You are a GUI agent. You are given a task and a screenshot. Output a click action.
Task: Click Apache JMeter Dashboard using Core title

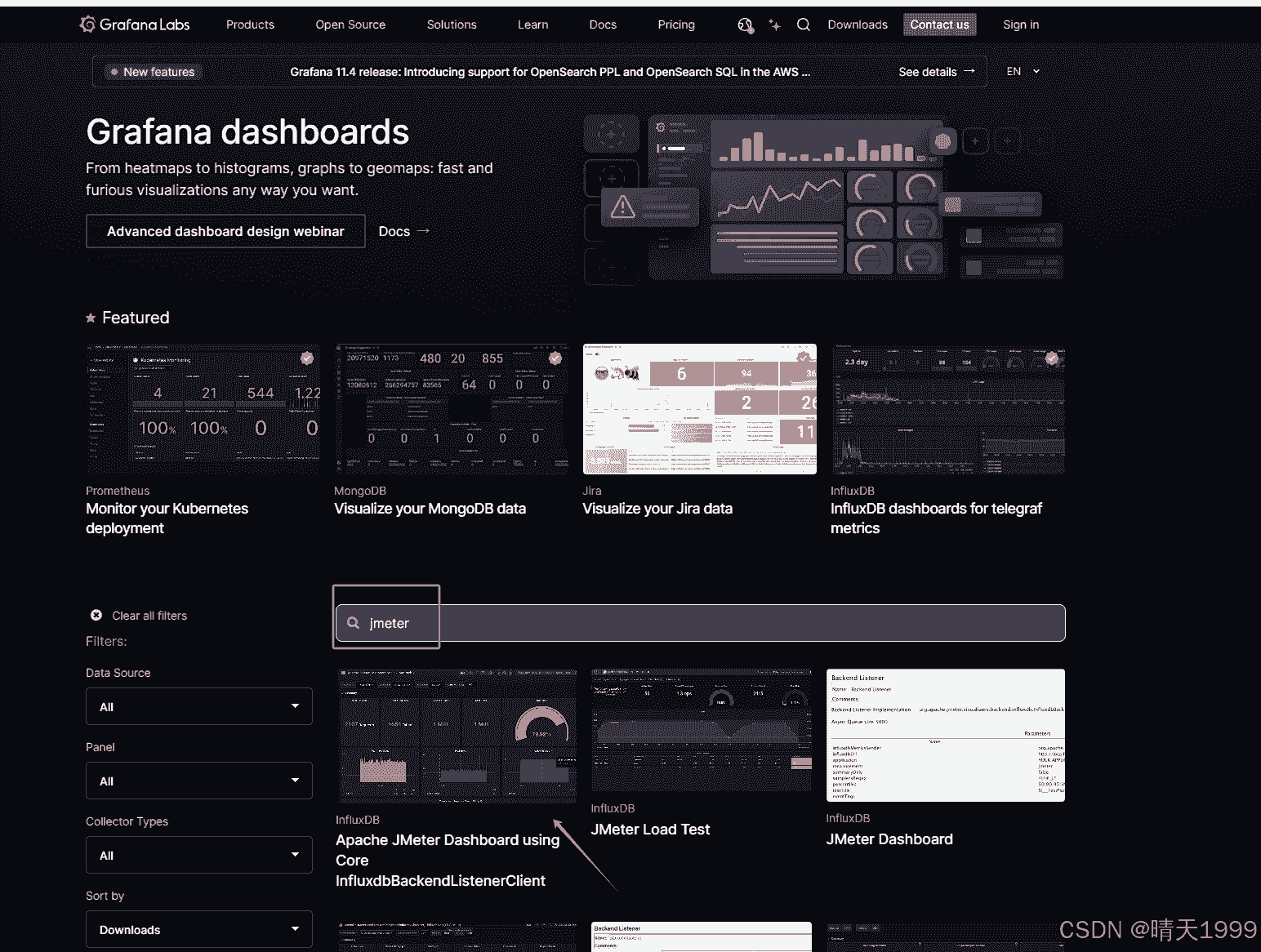448,861
